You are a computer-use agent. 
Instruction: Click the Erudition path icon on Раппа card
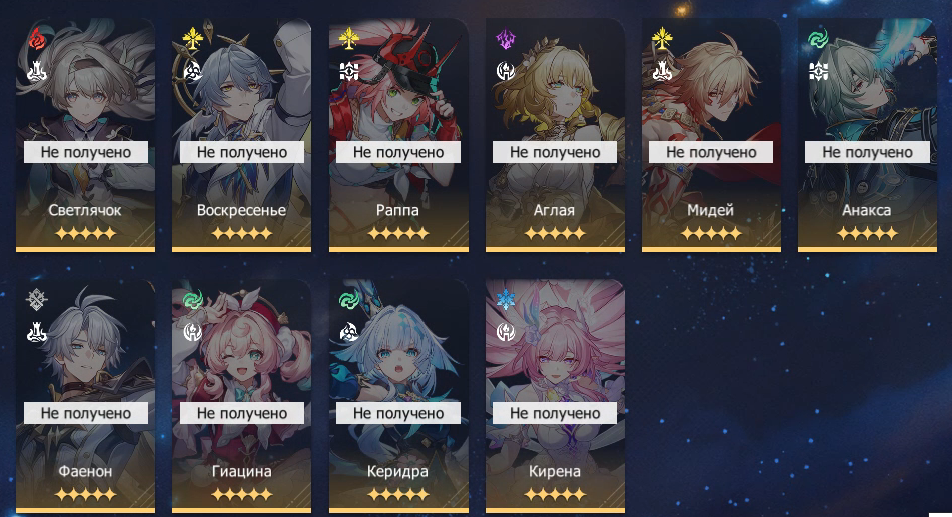pos(349,71)
